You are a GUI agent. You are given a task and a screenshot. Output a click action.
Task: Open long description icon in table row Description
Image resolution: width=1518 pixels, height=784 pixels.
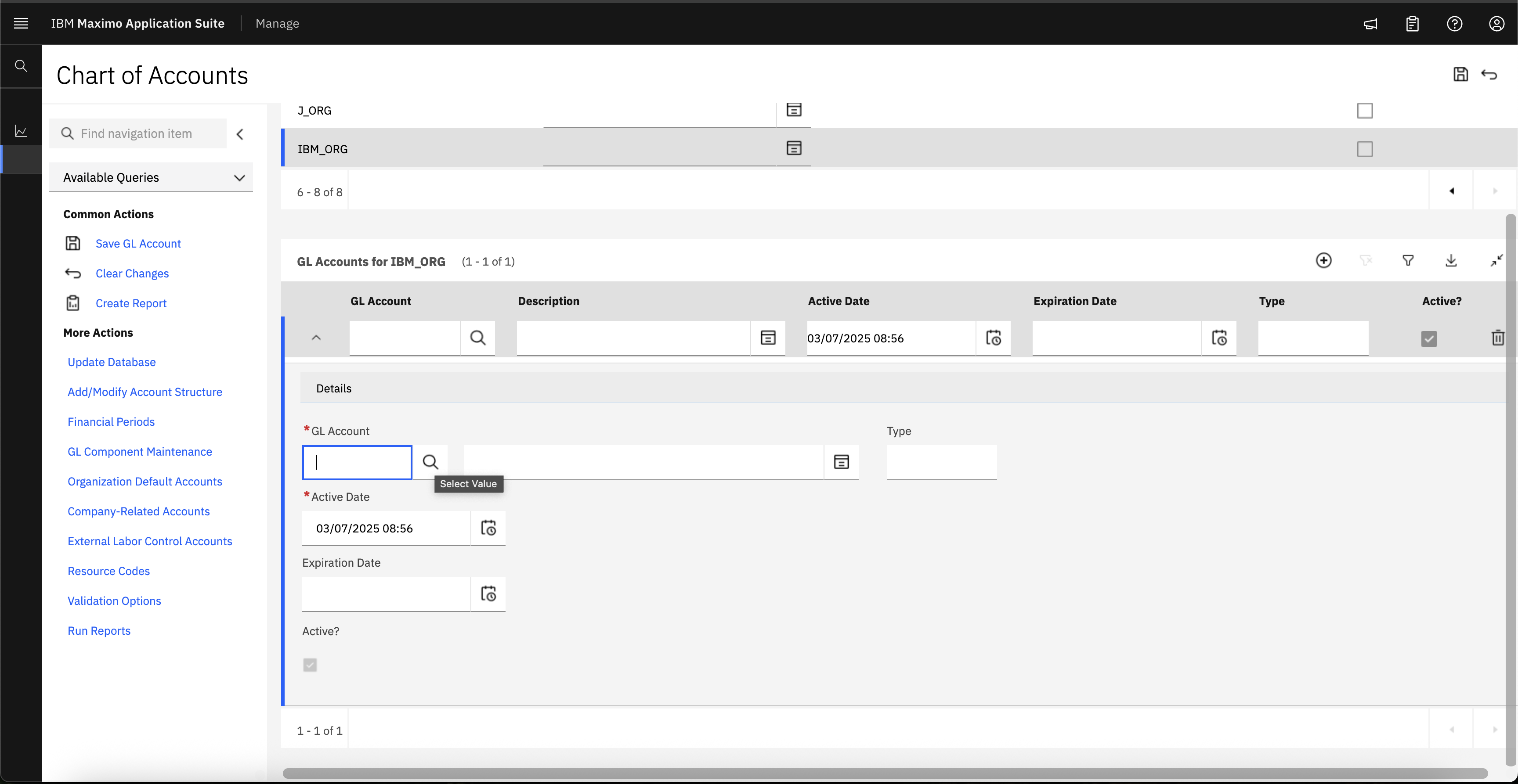click(768, 338)
